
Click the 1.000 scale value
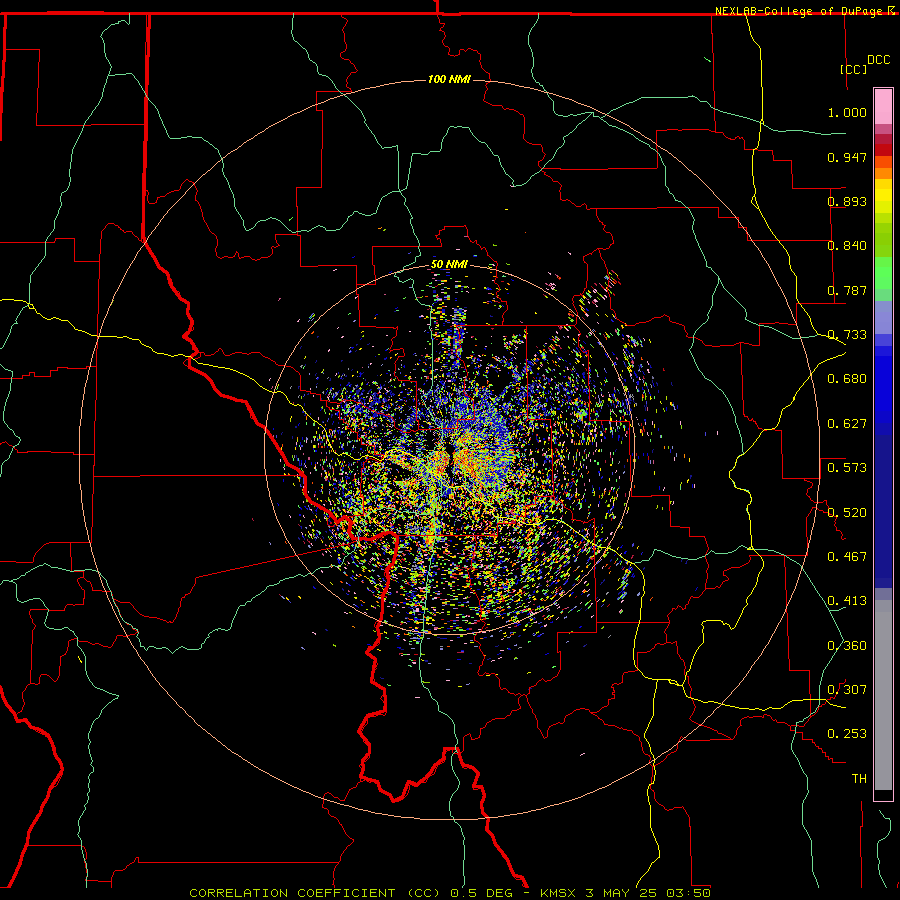coord(847,112)
